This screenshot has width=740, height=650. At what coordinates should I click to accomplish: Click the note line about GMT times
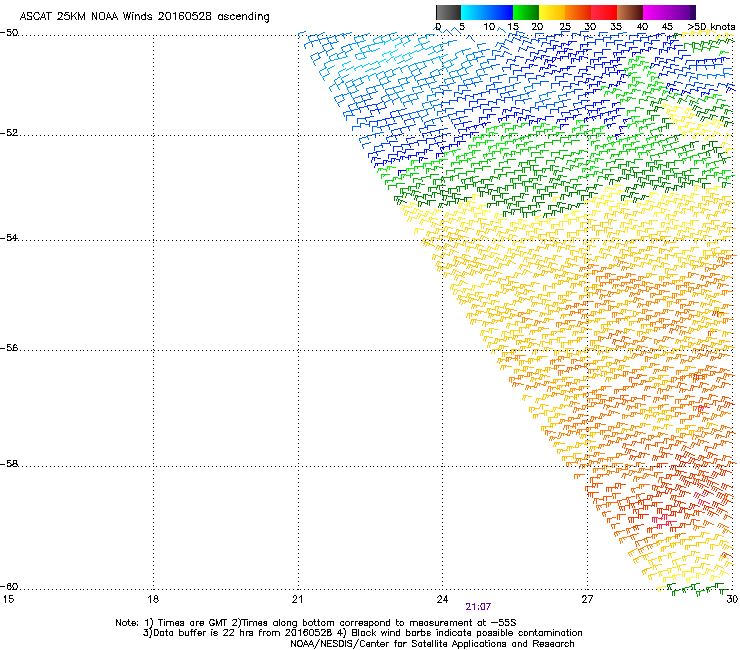coord(316,623)
